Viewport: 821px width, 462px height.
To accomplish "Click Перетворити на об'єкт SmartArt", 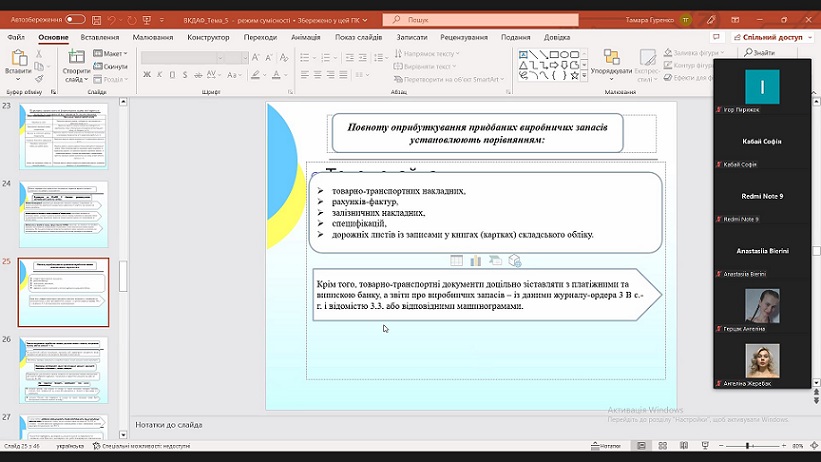I will (449, 80).
